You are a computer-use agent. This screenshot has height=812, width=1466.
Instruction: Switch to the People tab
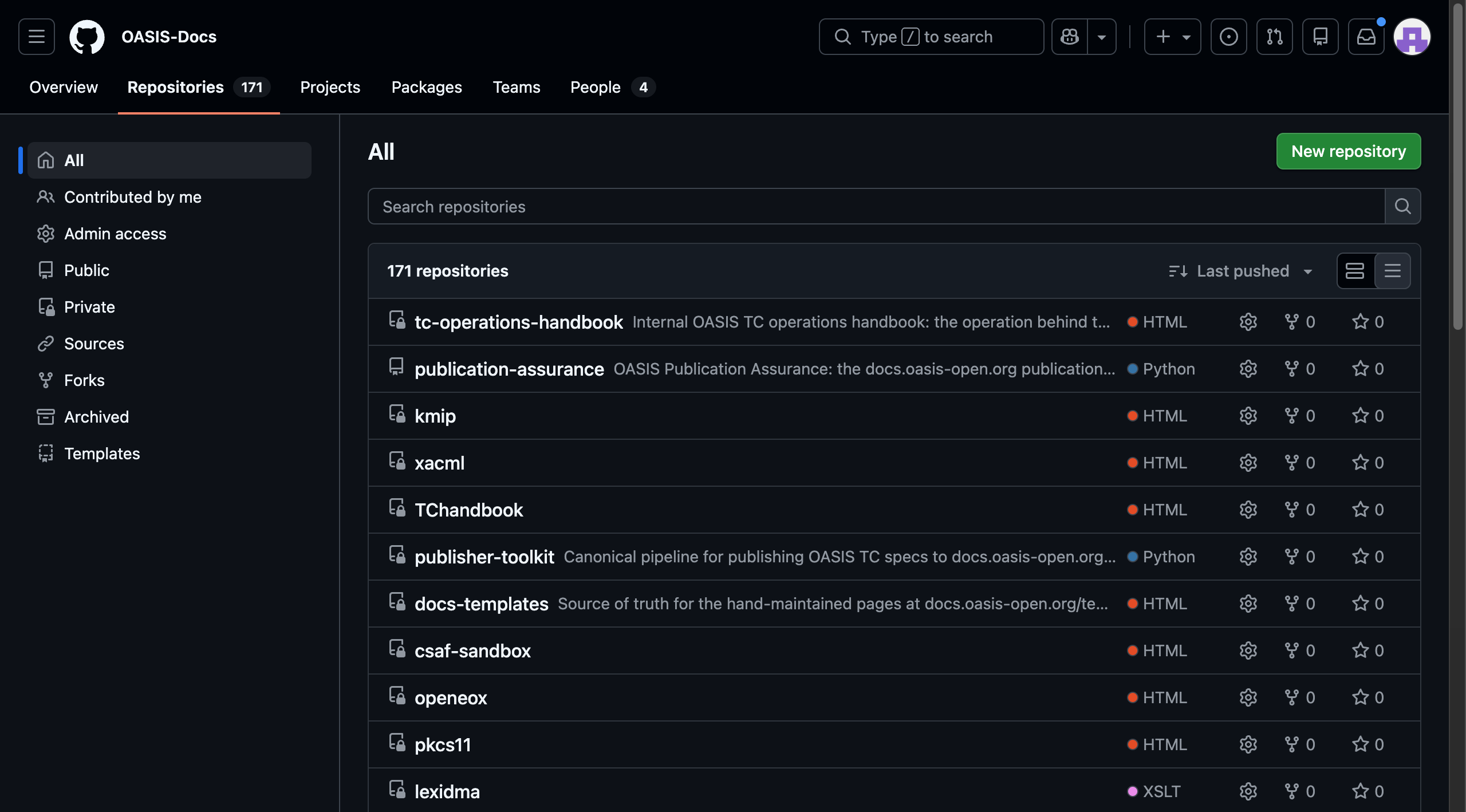pos(613,87)
